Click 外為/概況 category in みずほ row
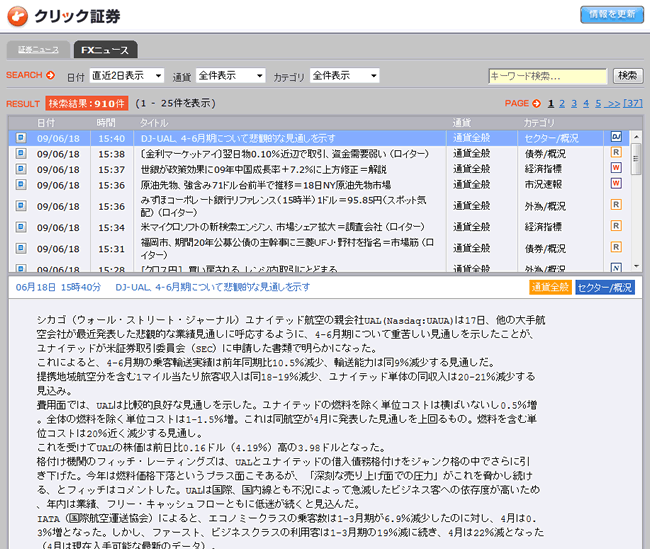This screenshot has height=549, width=650. (x=545, y=206)
